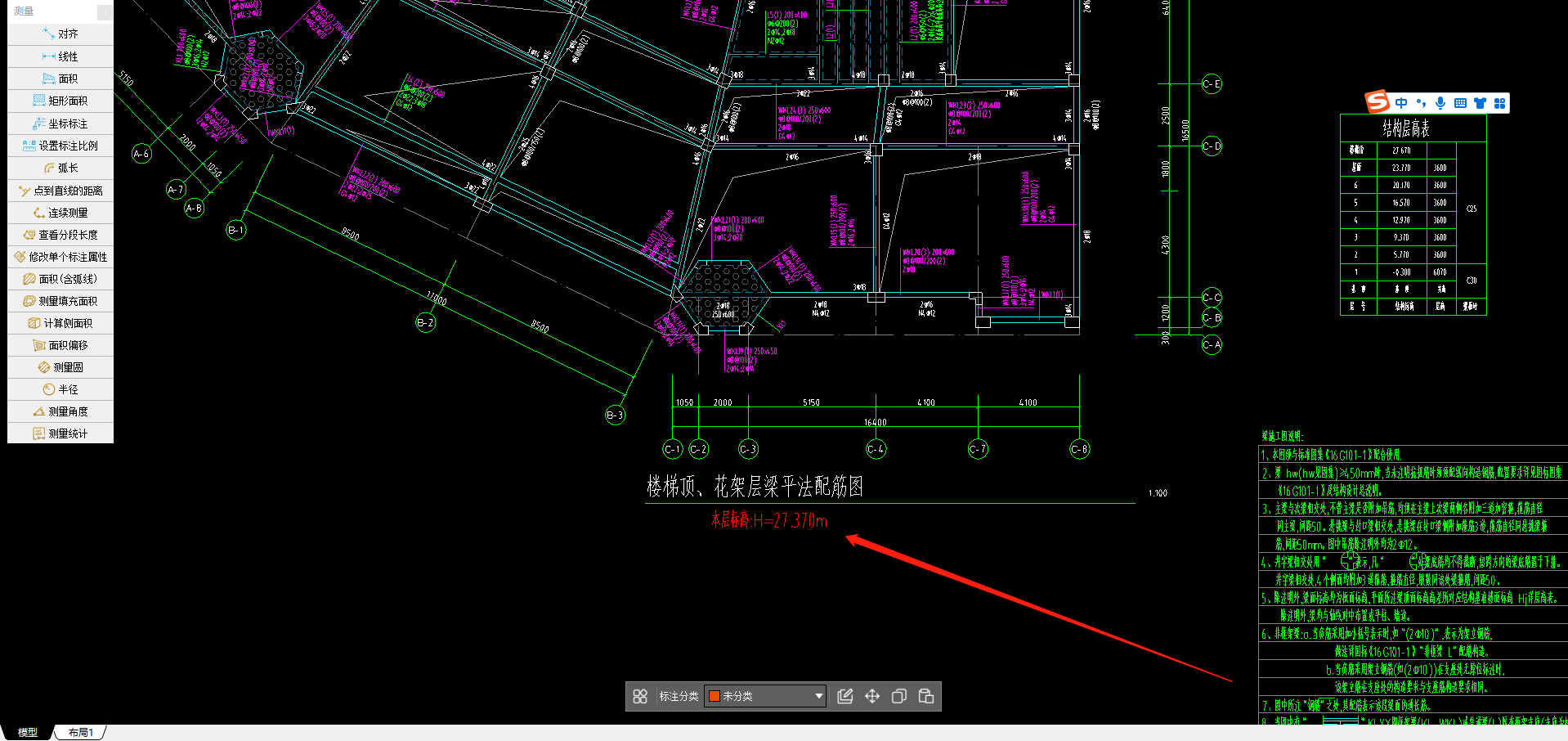Open the Sogou skin shirt icon
Image resolution: width=1568 pixels, height=741 pixels.
pos(1480,103)
